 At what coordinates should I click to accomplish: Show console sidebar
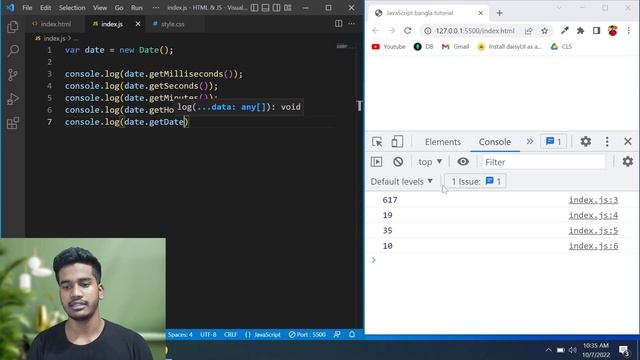pyautogui.click(x=376, y=162)
